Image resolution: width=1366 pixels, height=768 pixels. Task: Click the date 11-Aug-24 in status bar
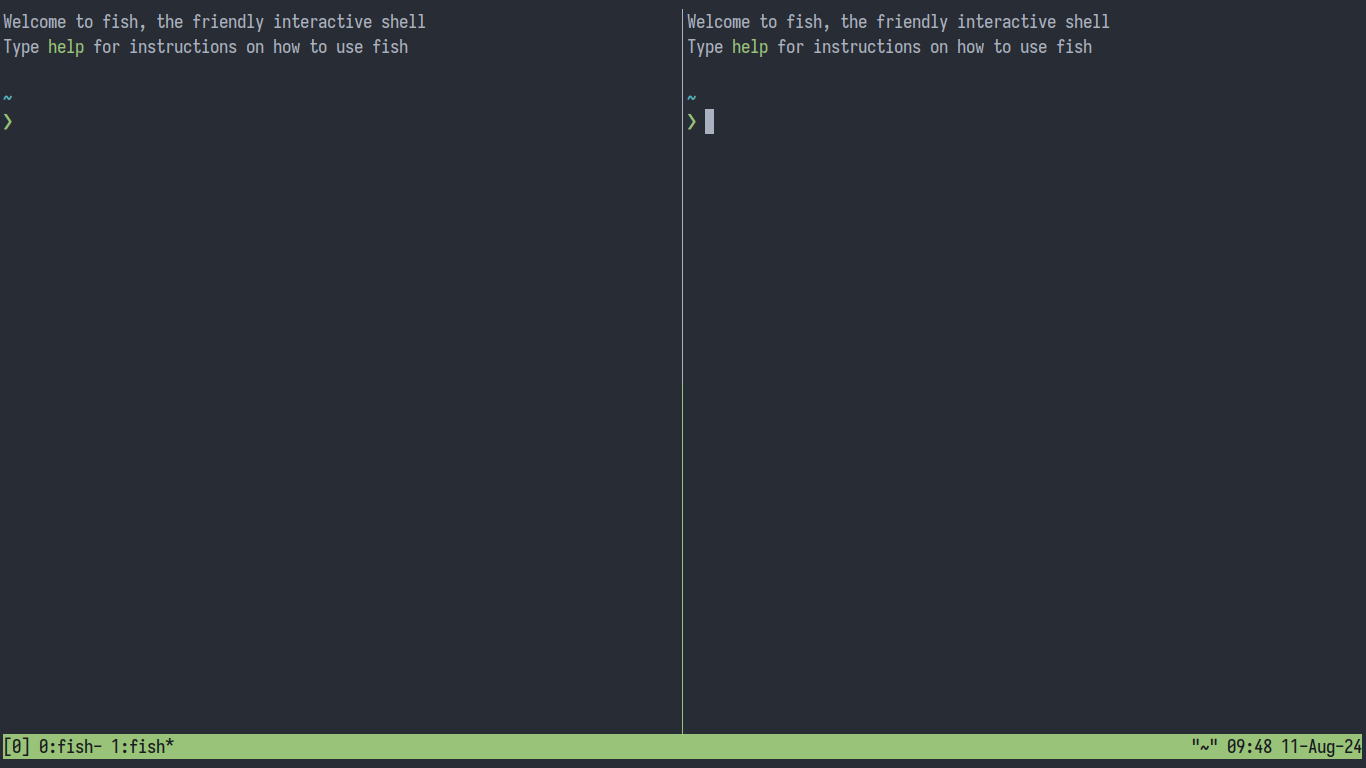1321,746
